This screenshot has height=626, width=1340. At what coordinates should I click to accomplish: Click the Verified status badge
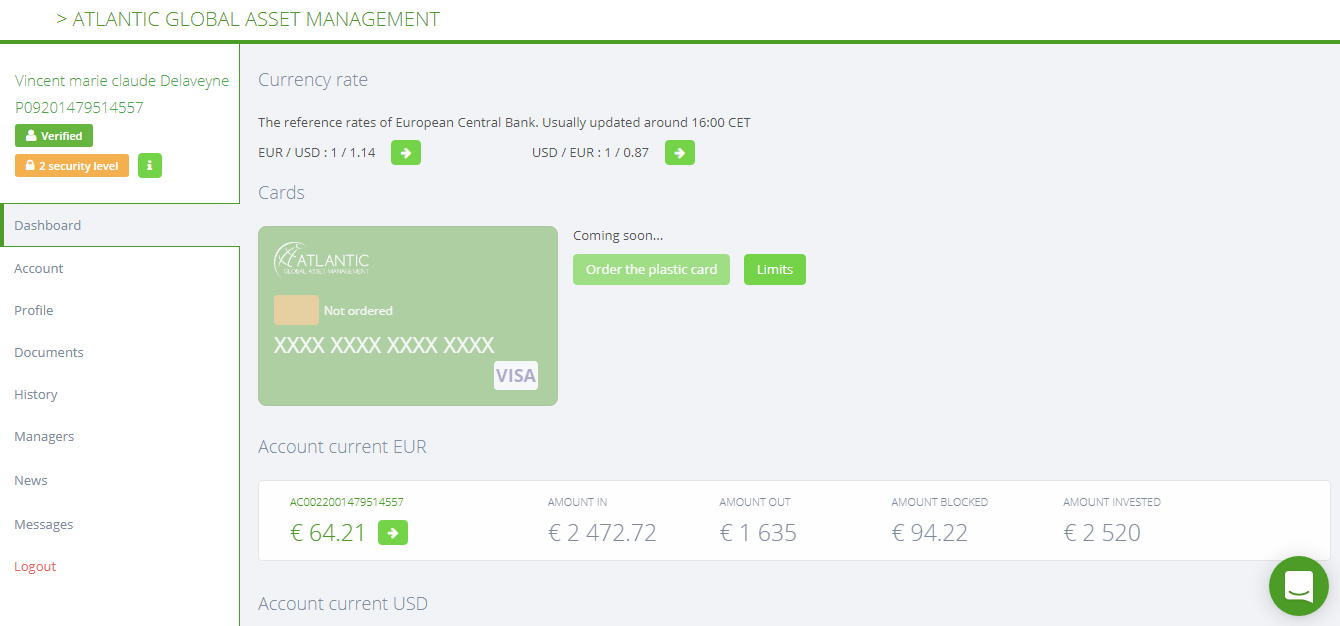[x=54, y=136]
